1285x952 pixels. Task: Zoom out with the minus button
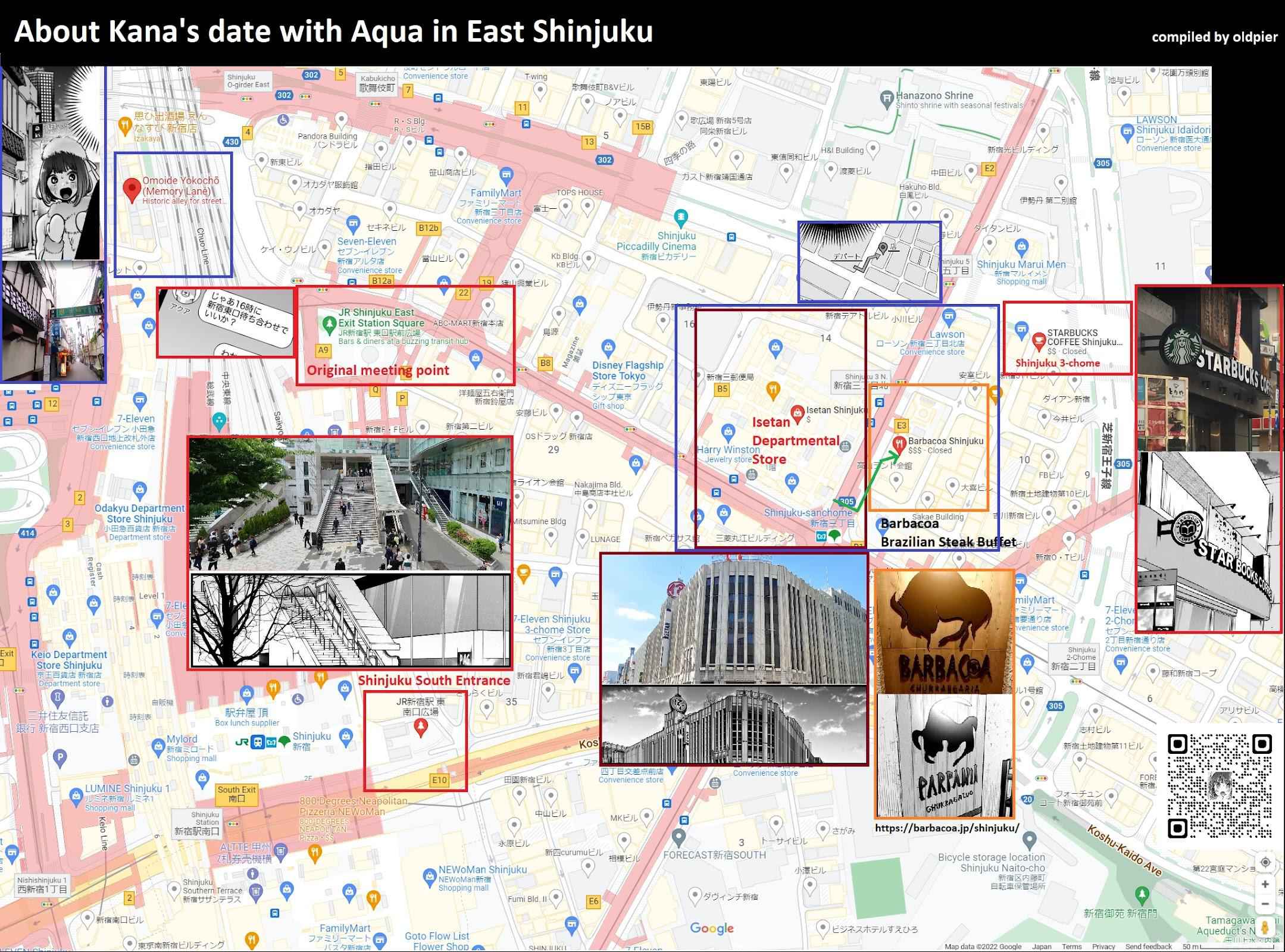[x=1265, y=904]
